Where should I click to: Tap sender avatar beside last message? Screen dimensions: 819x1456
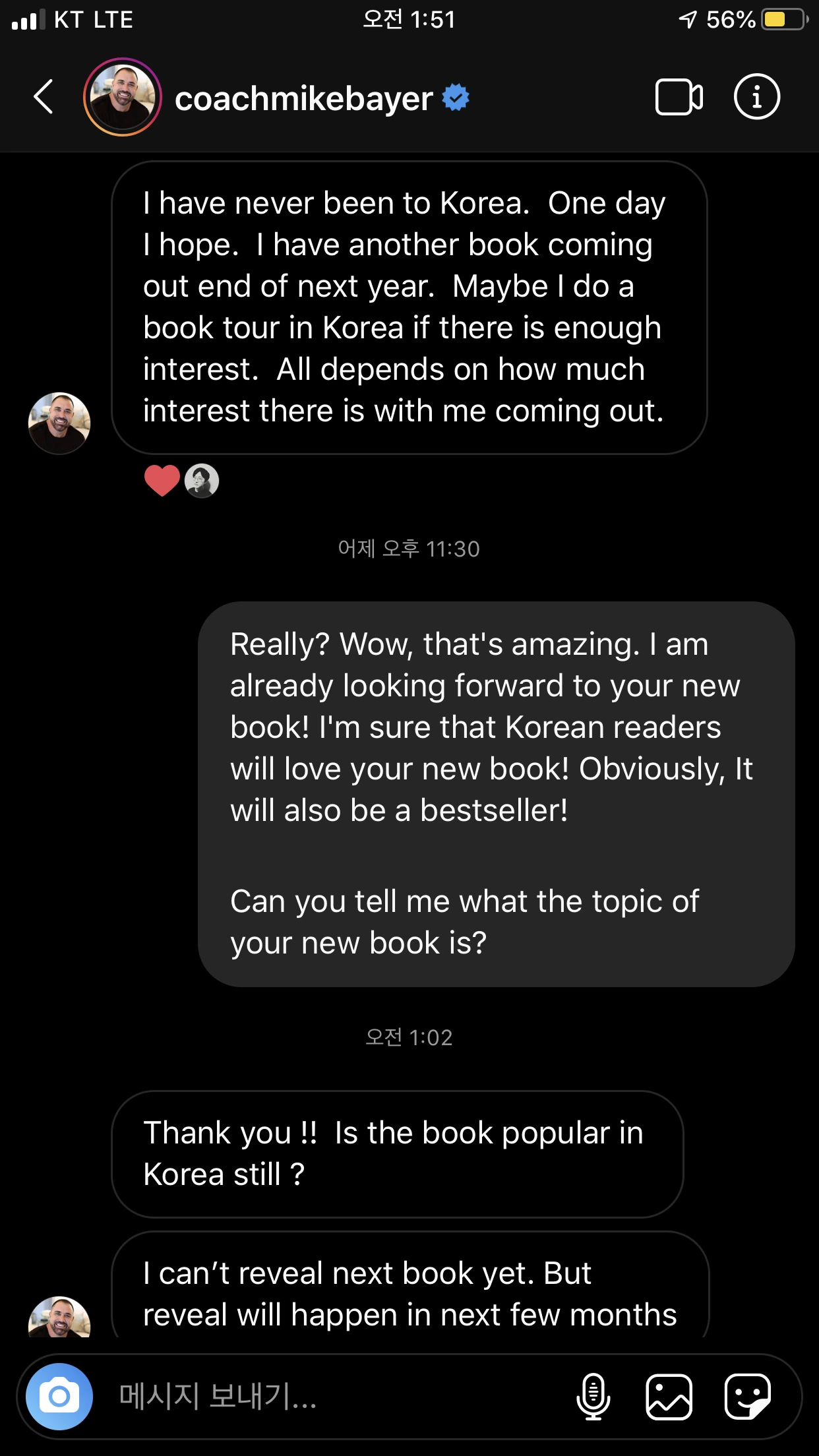coord(59,1318)
